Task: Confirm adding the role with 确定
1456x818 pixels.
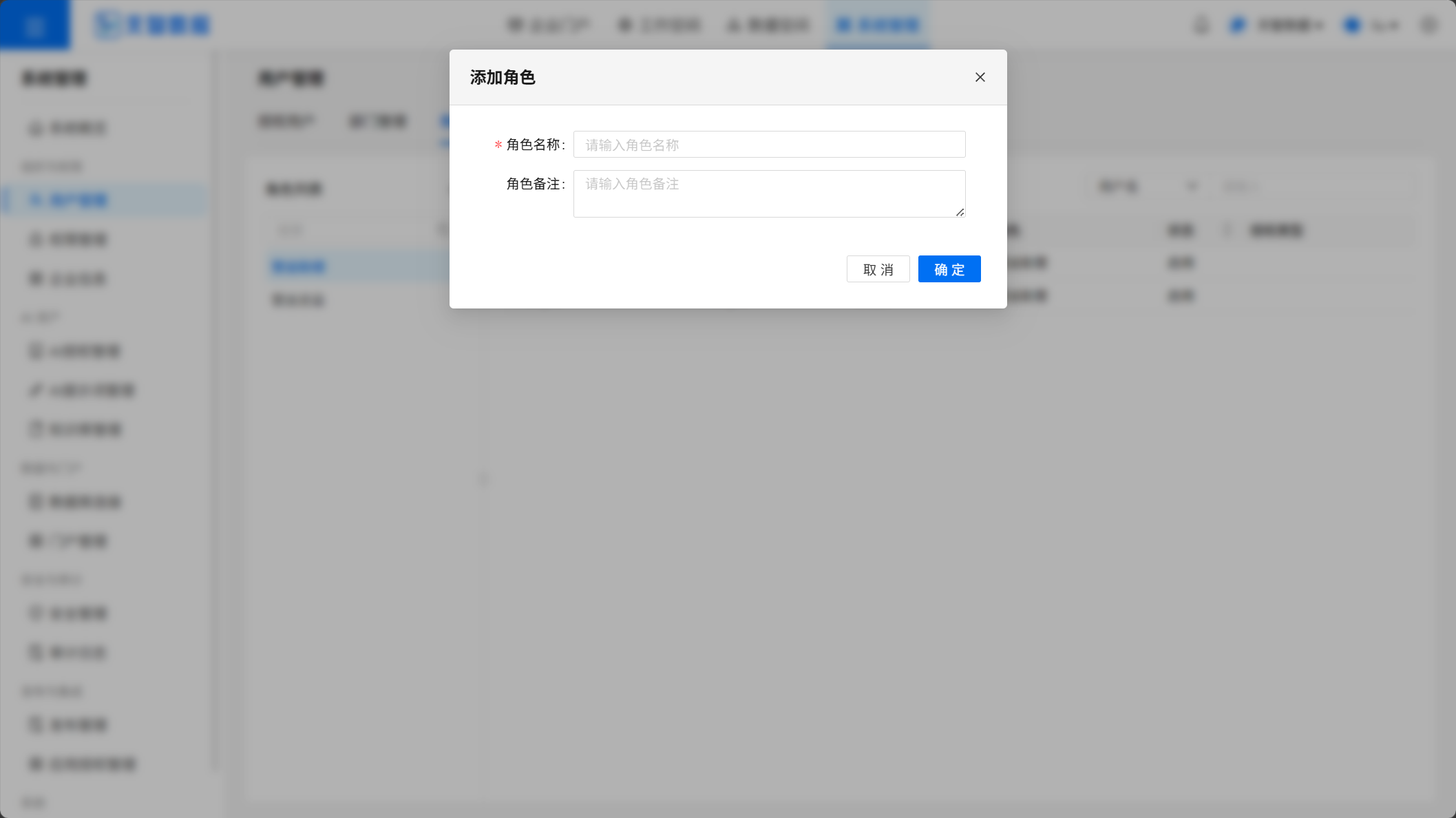Action: [x=949, y=269]
